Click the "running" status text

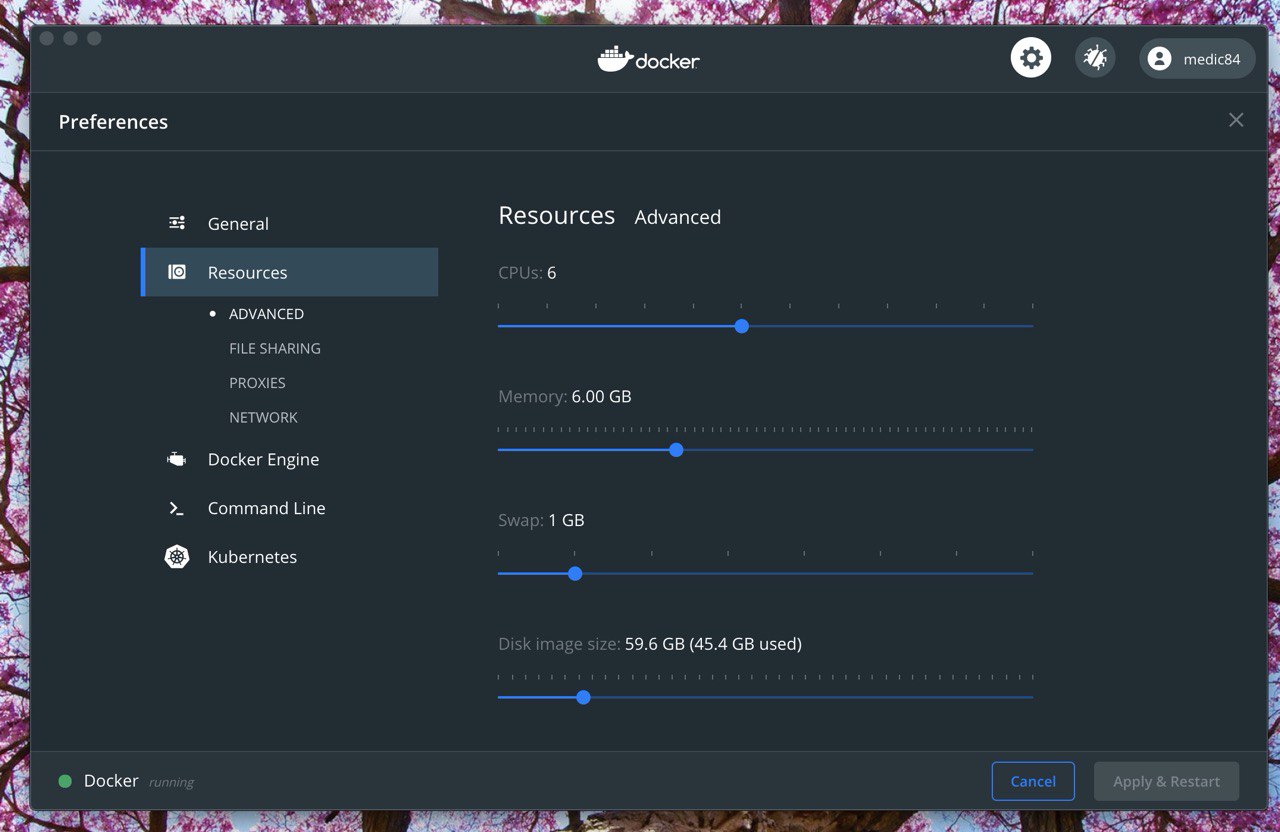pyautogui.click(x=171, y=782)
